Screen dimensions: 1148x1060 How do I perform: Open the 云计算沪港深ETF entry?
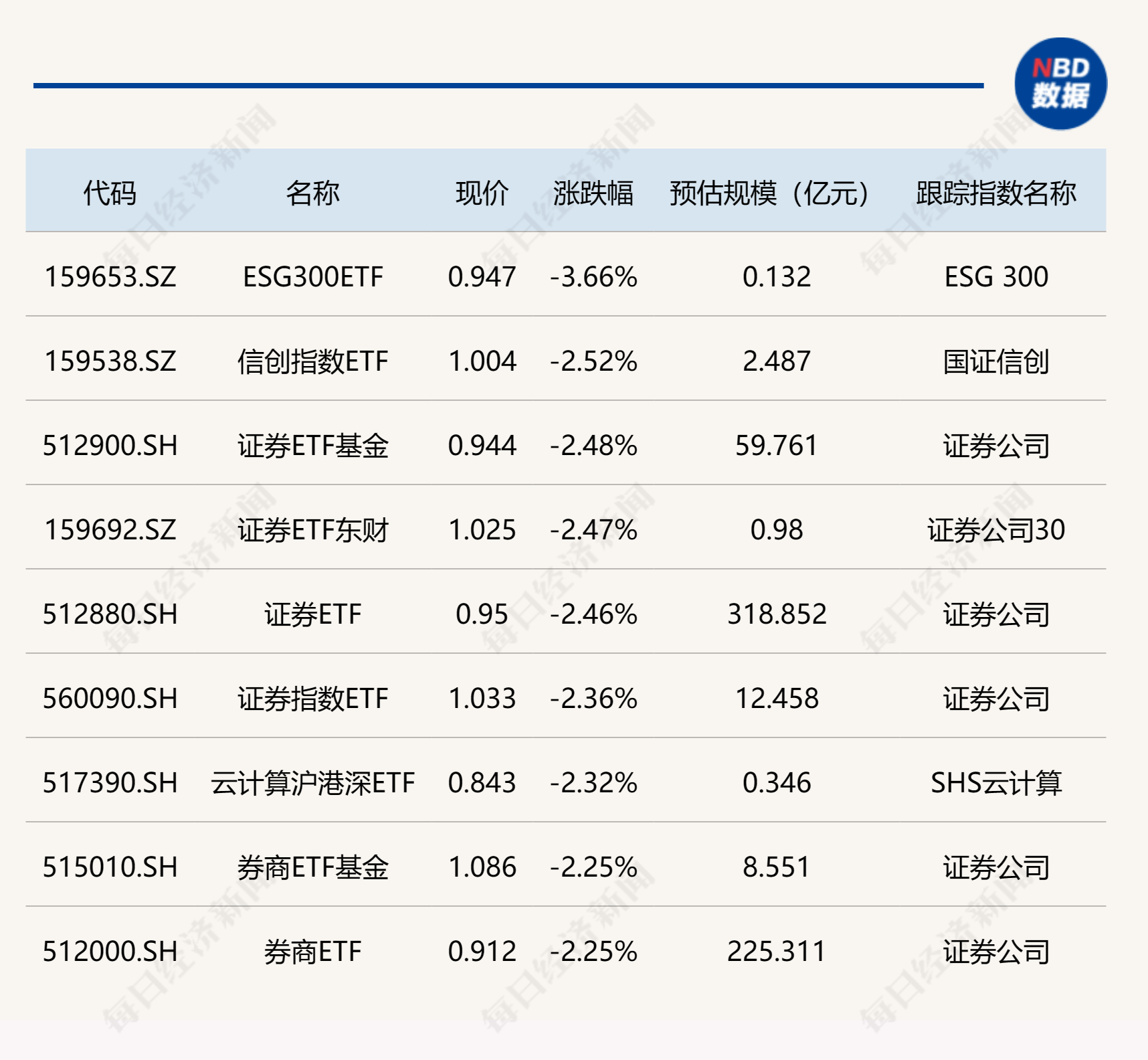312,783
